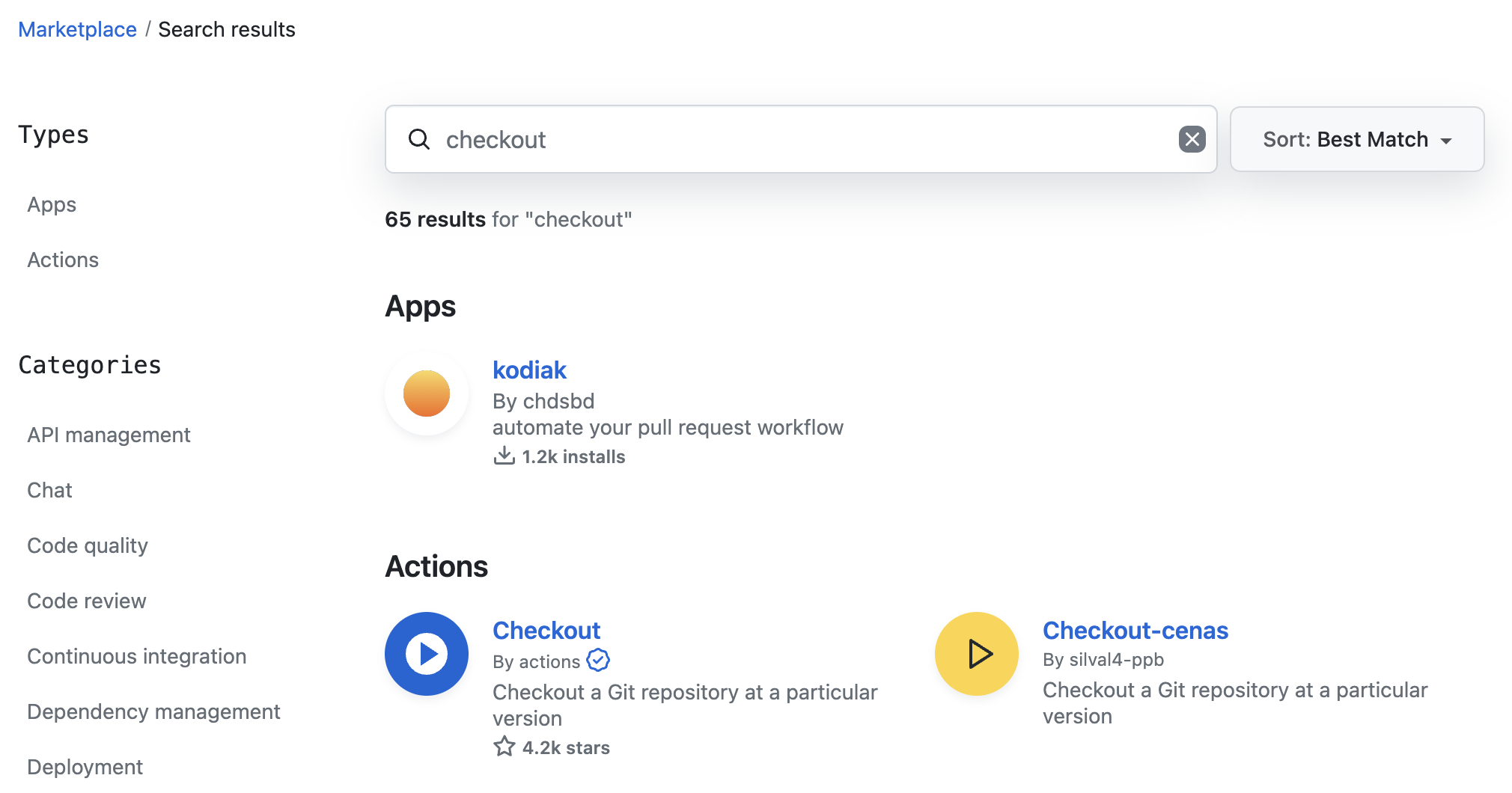Focus the checkout search field
This screenshot has height=793, width=1512.
801,139
